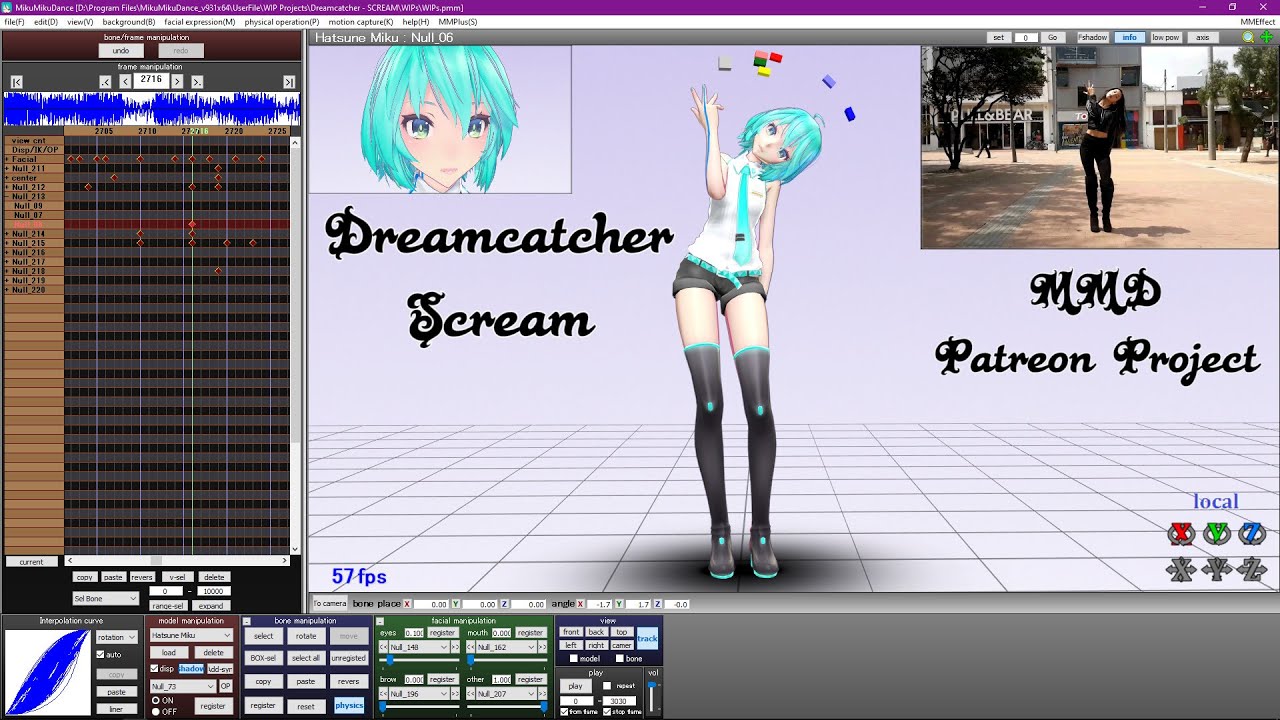Click the green Y bone place label
Viewport: 1280px width, 720px height.
455,604
